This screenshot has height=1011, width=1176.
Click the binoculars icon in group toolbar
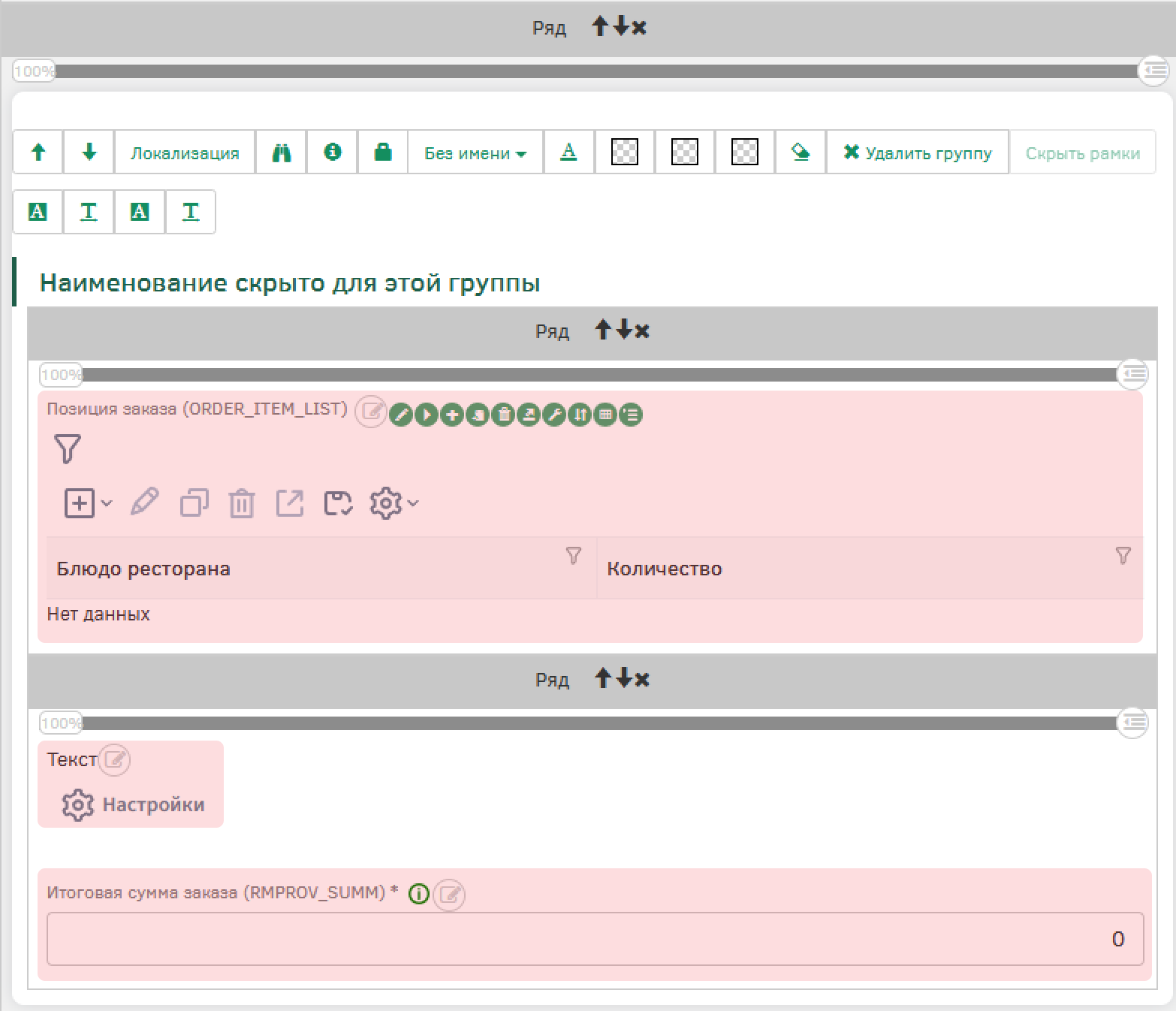[x=281, y=152]
